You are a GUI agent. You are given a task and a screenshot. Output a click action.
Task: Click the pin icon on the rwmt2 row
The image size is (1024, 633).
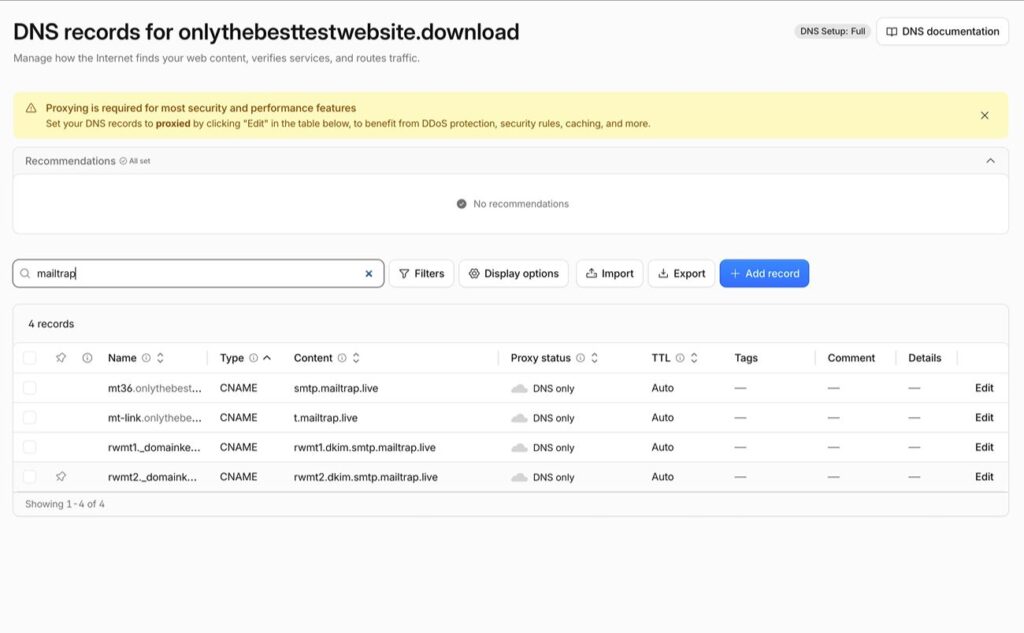(x=61, y=477)
